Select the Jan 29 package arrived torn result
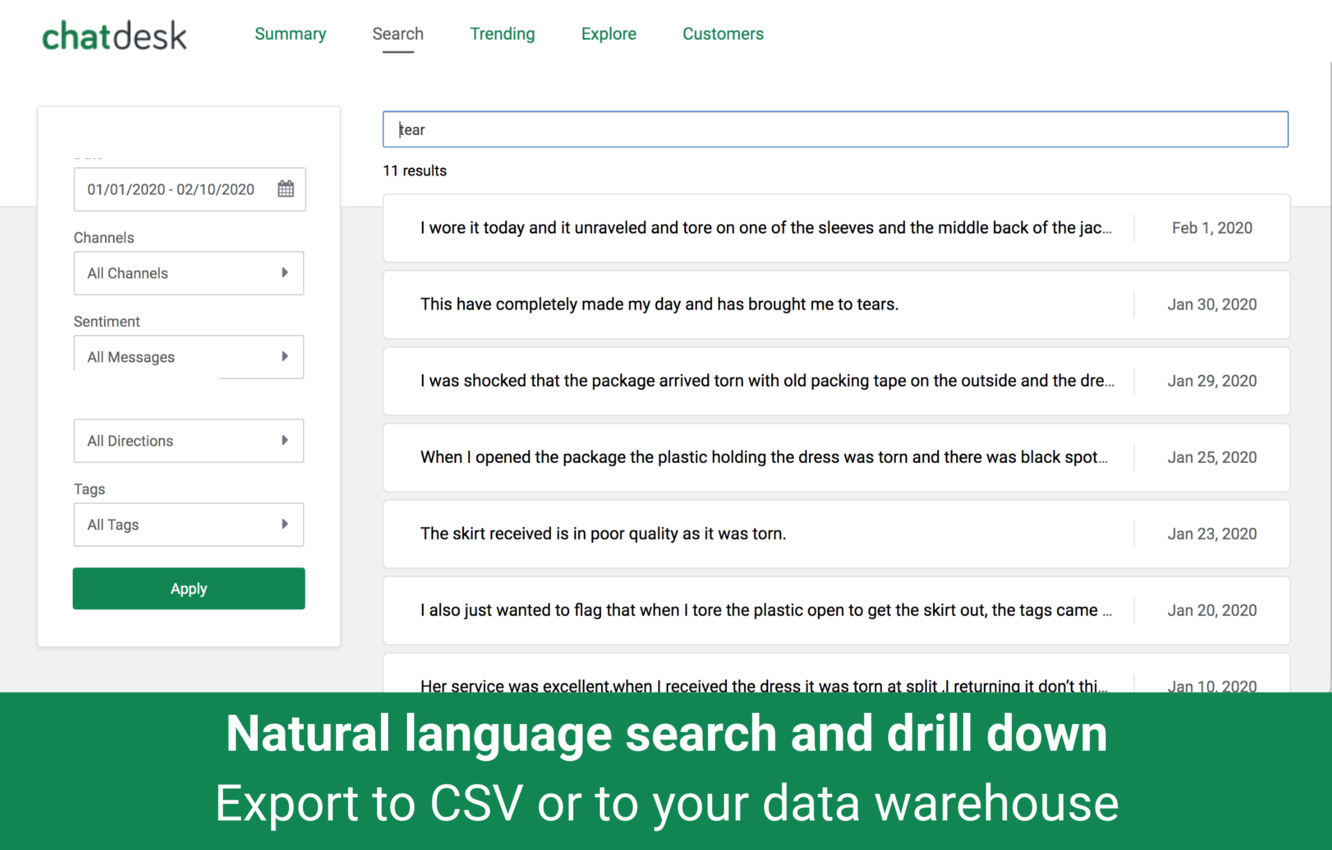Viewport: 1332px width, 850px height. pos(765,381)
